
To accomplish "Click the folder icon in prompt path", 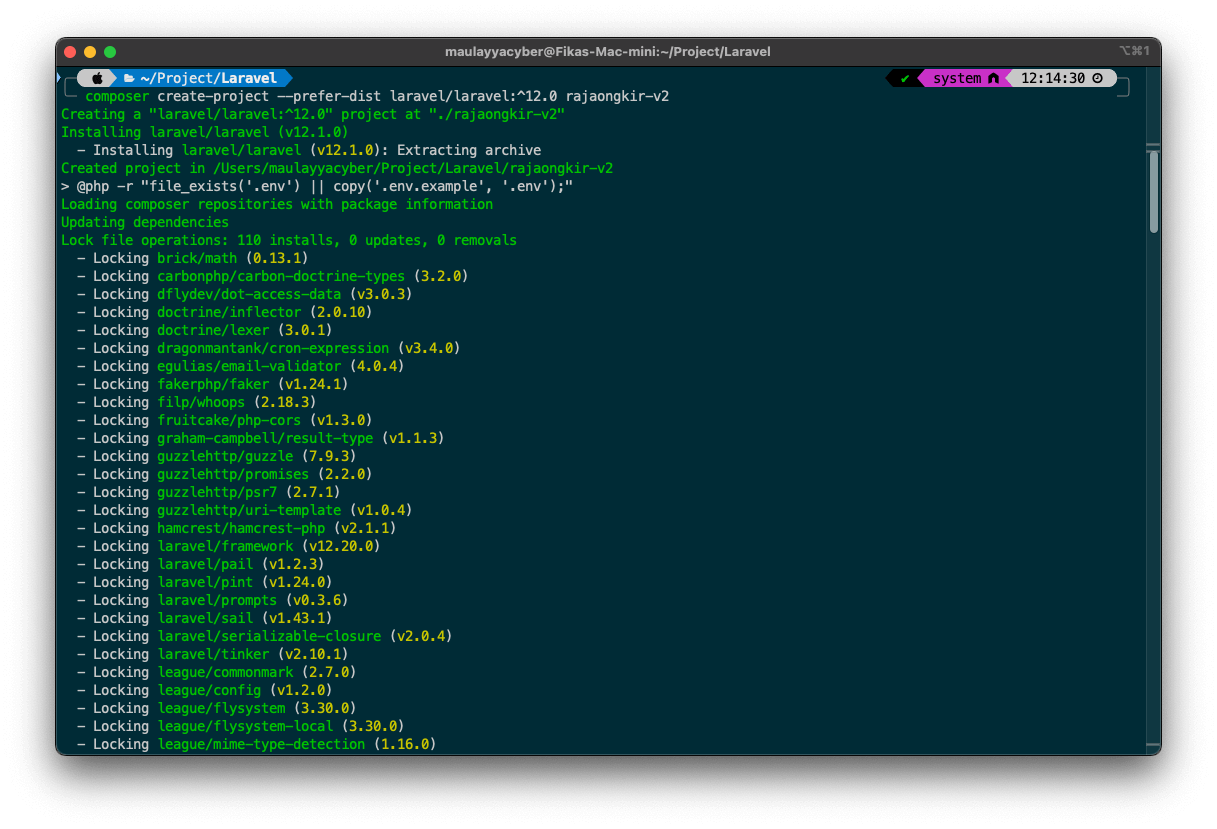I will pyautogui.click(x=129, y=78).
